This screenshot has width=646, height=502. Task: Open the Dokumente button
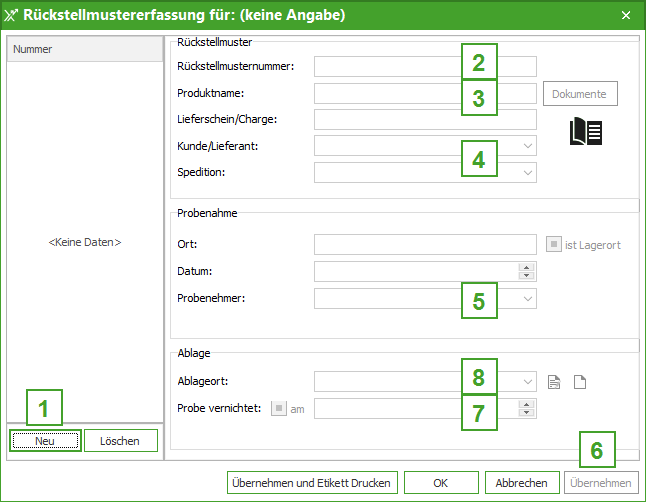click(580, 94)
